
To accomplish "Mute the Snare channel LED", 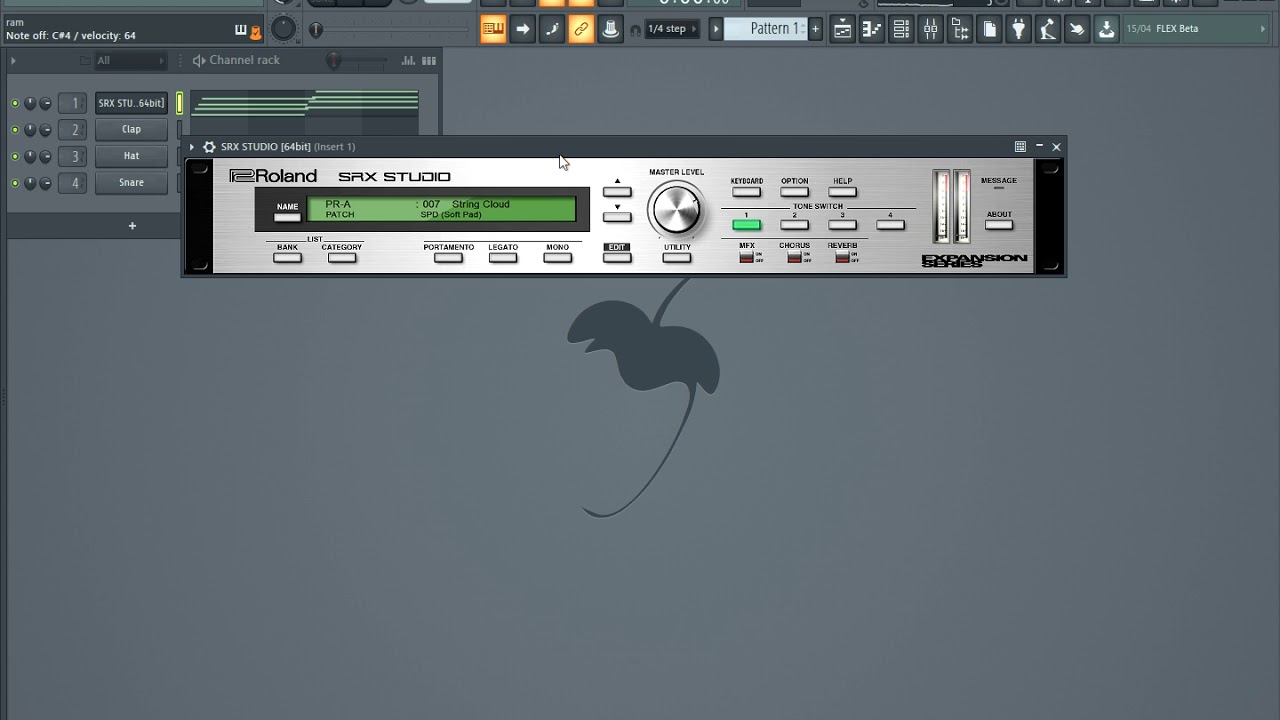I will point(15,183).
